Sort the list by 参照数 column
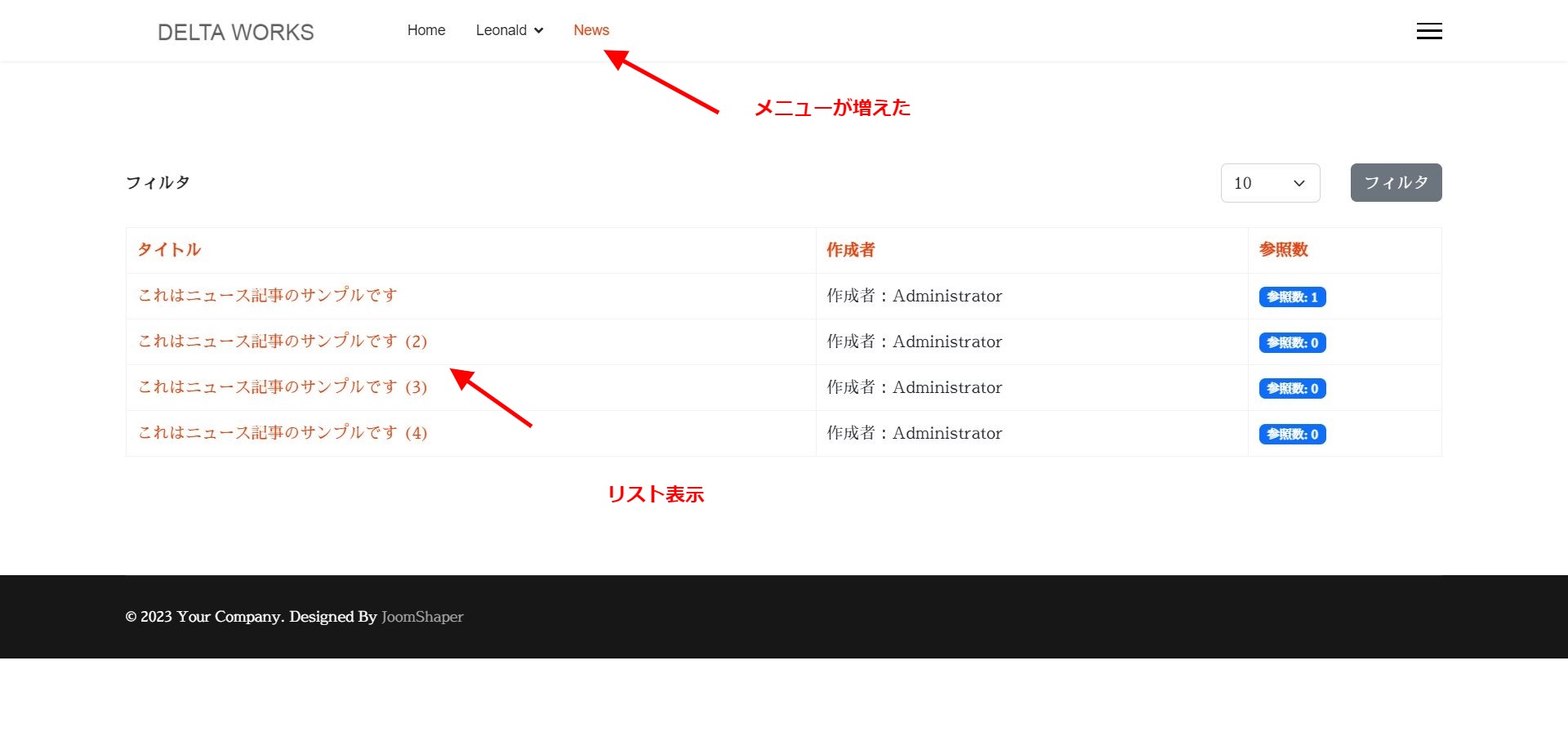This screenshot has height=741, width=1568. 1282,250
